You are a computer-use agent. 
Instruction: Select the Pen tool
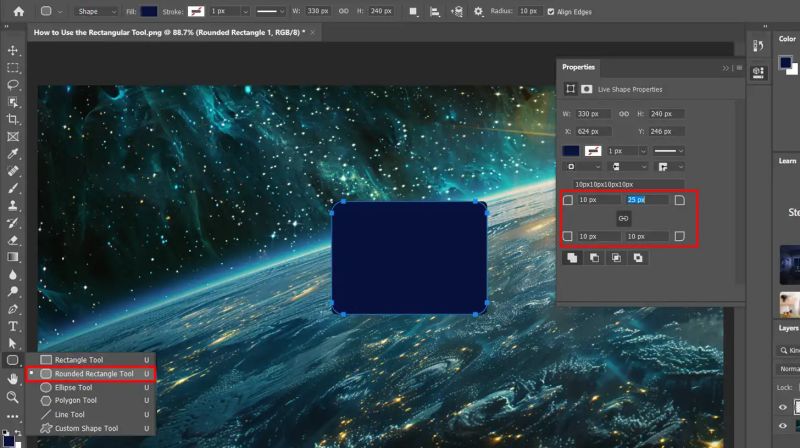13,309
